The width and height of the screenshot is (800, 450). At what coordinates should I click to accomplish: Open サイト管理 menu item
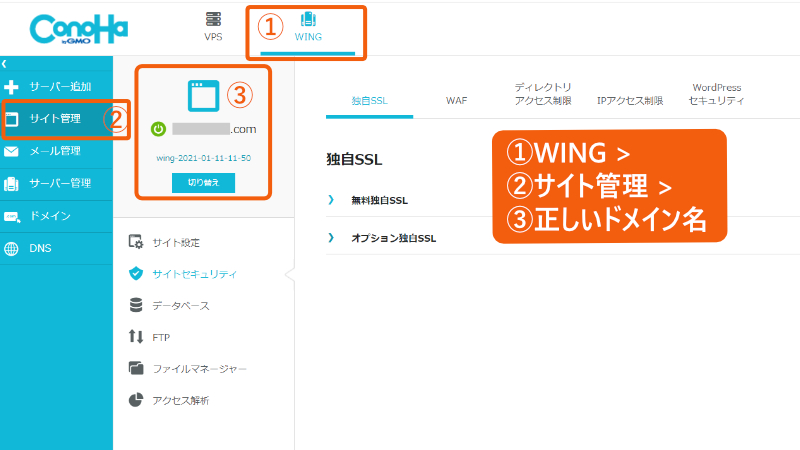(56, 119)
